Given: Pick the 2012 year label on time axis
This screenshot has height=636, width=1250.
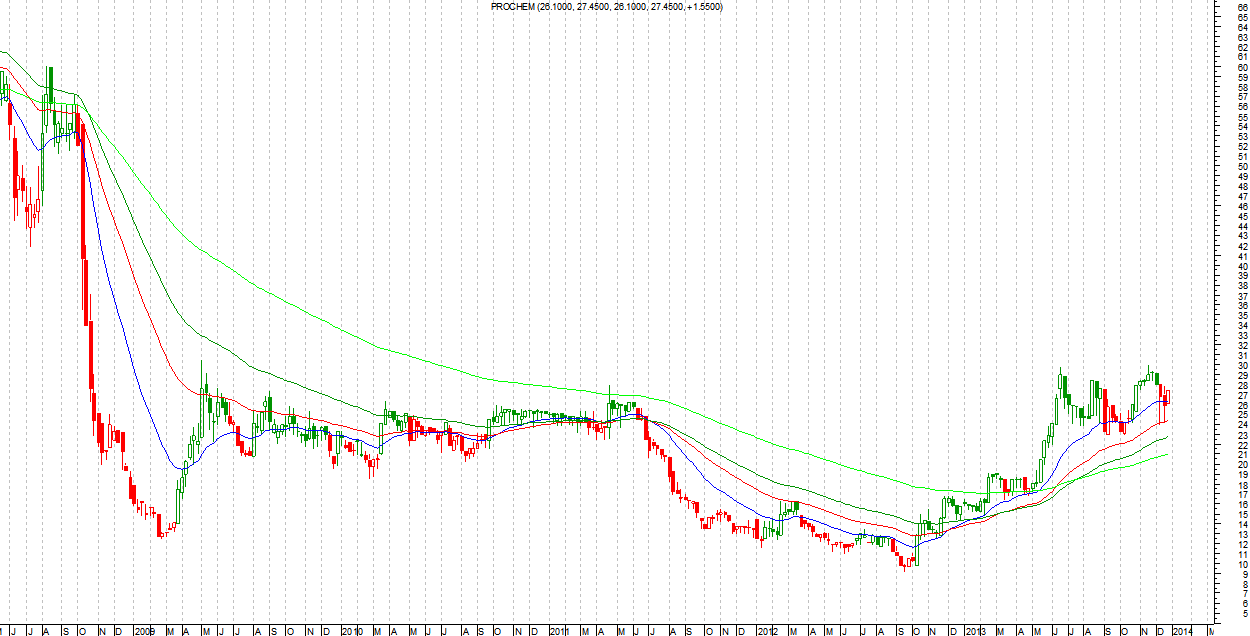Looking at the screenshot, I should coord(766,631).
